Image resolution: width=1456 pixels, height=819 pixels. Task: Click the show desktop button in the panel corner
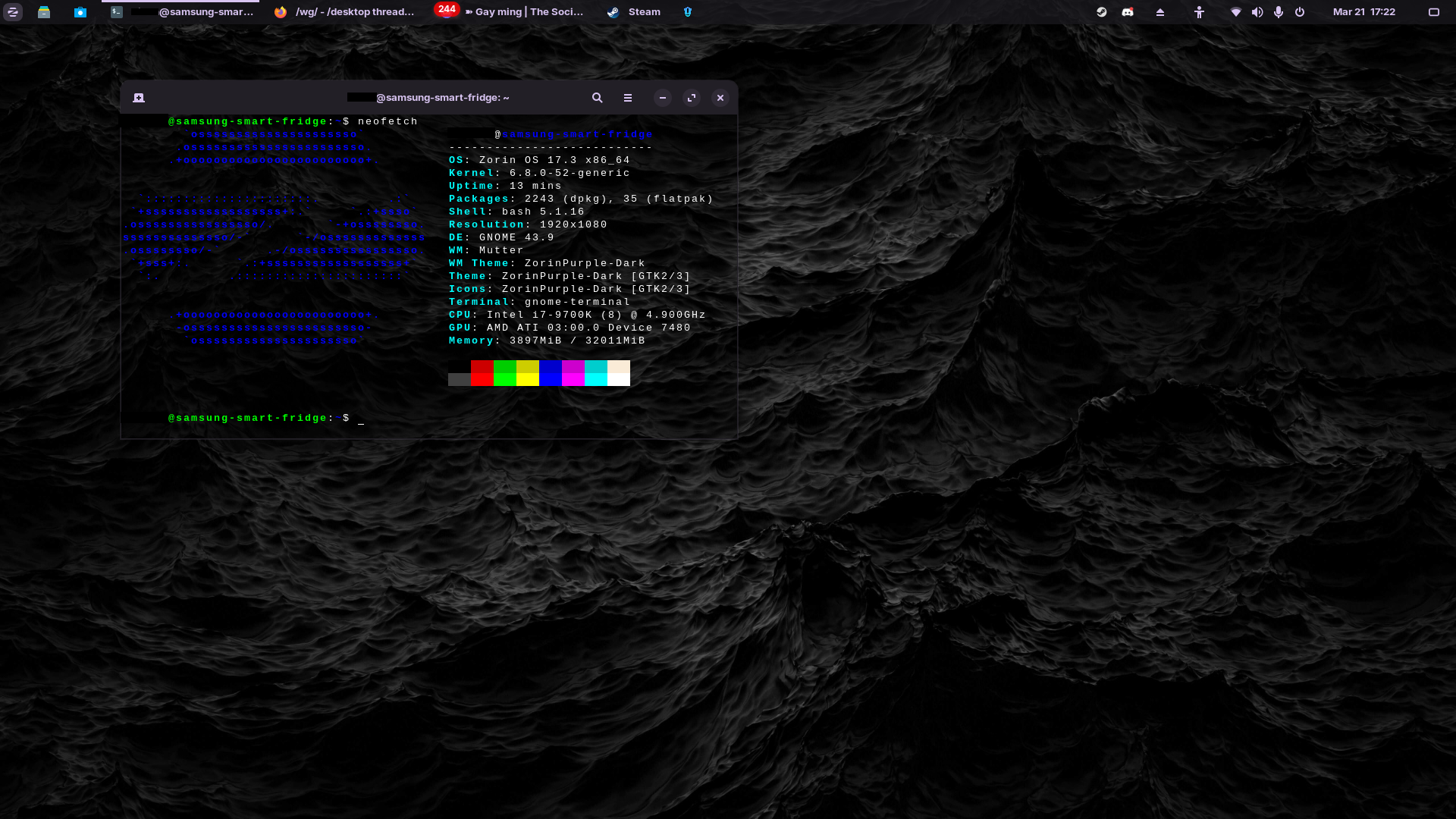point(1434,12)
